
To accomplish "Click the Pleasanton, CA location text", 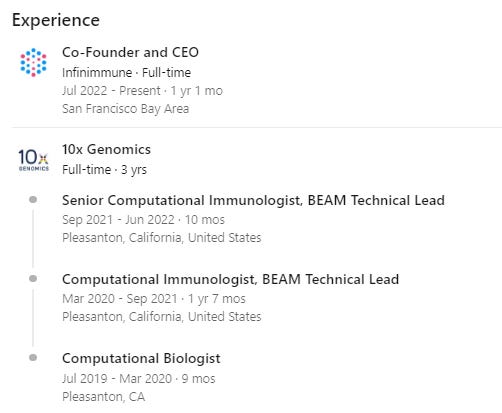I will (103, 397).
